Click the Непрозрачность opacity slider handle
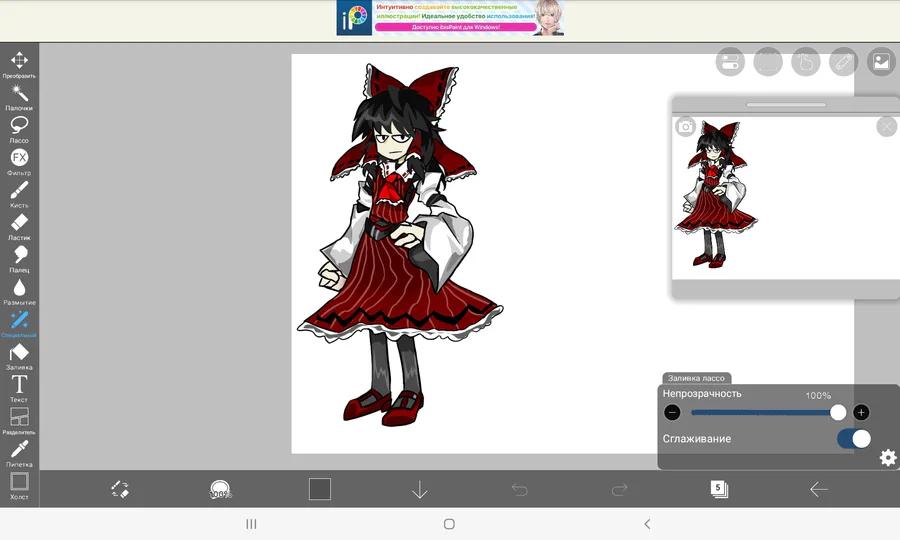900x540 pixels. [x=838, y=412]
